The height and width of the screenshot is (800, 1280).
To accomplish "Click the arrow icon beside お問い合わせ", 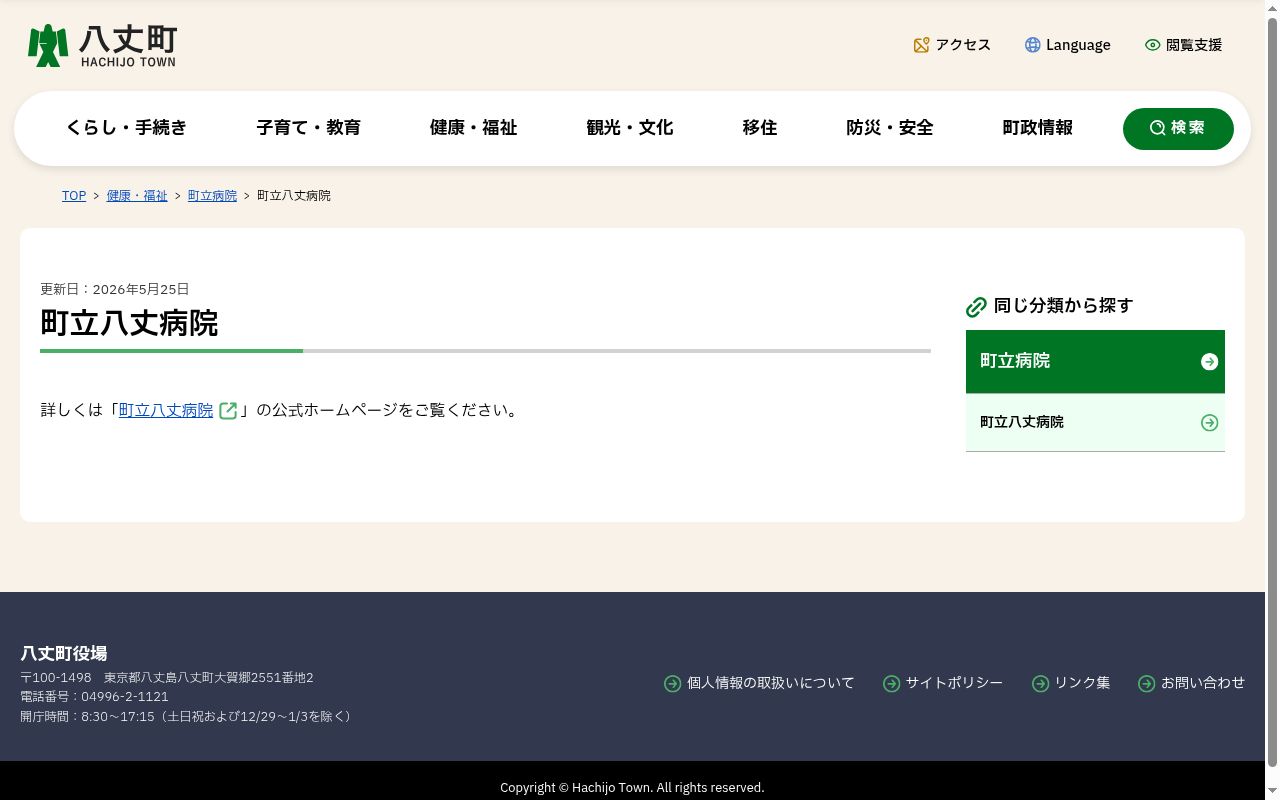I will pyautogui.click(x=1146, y=684).
